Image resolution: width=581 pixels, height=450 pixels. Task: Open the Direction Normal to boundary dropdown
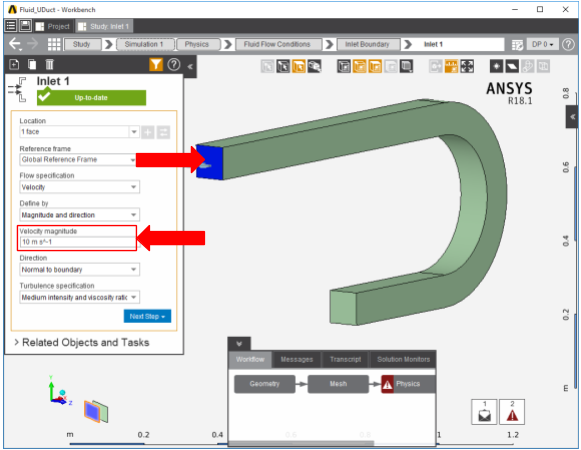[x=79, y=269]
